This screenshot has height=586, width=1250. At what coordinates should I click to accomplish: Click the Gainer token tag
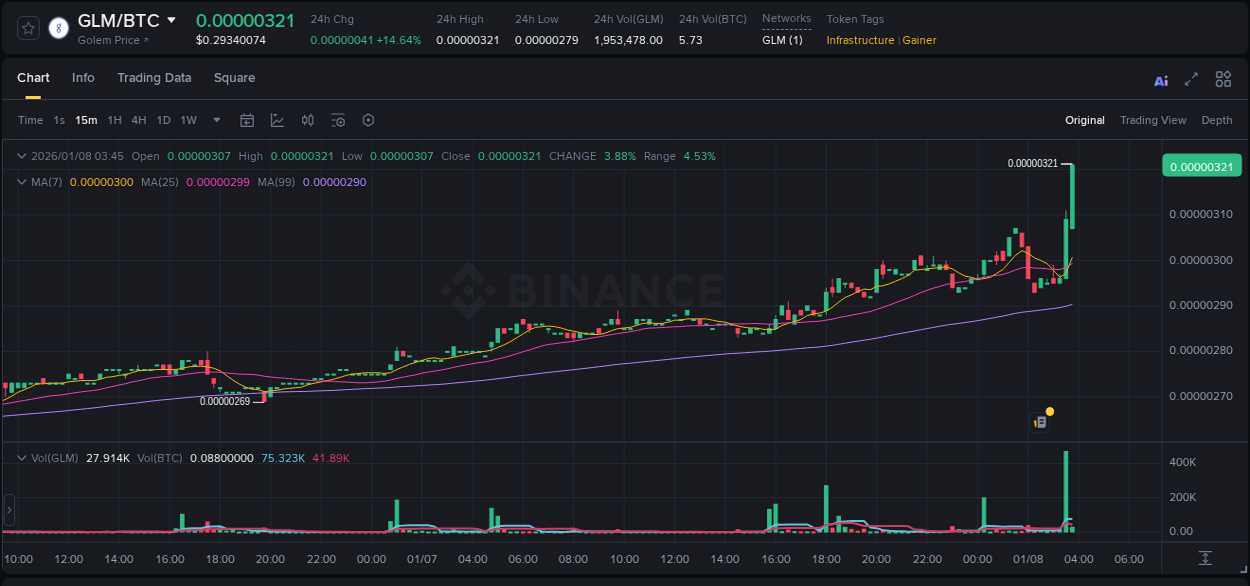(919, 40)
